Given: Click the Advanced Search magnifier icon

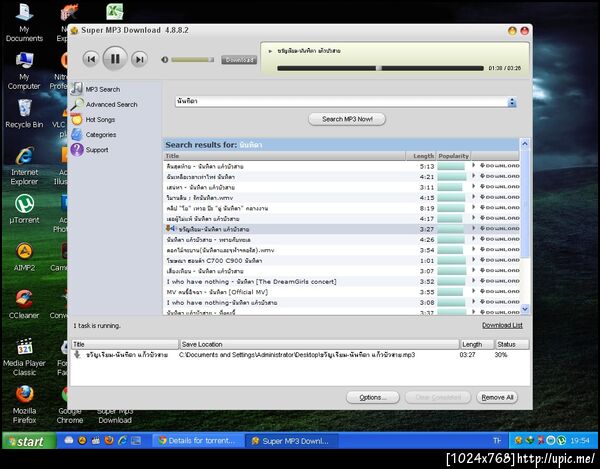Looking at the screenshot, I should pos(77,104).
